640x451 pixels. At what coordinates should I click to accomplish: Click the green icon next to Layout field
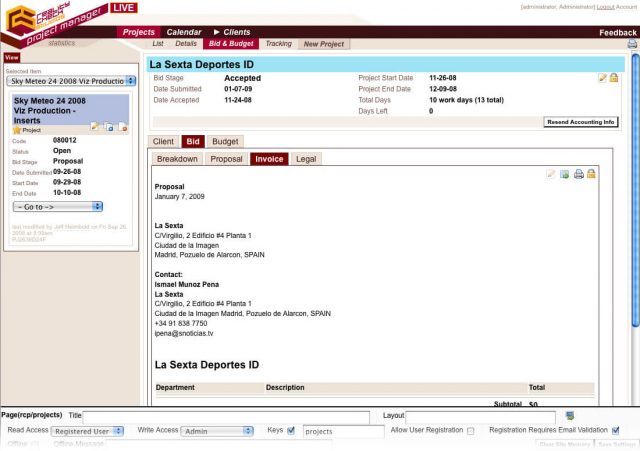(570, 416)
